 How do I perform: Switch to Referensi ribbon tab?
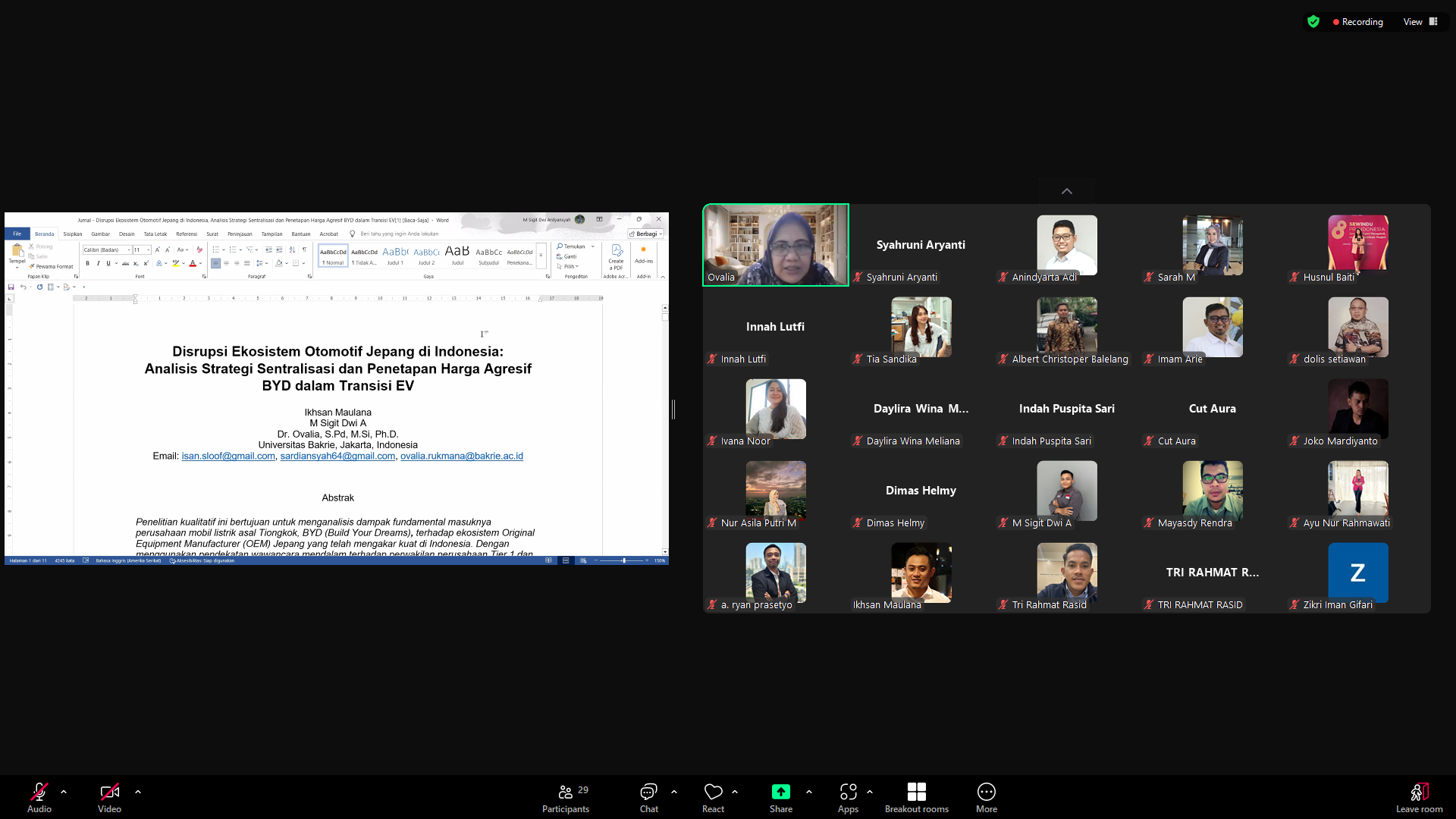tap(187, 234)
